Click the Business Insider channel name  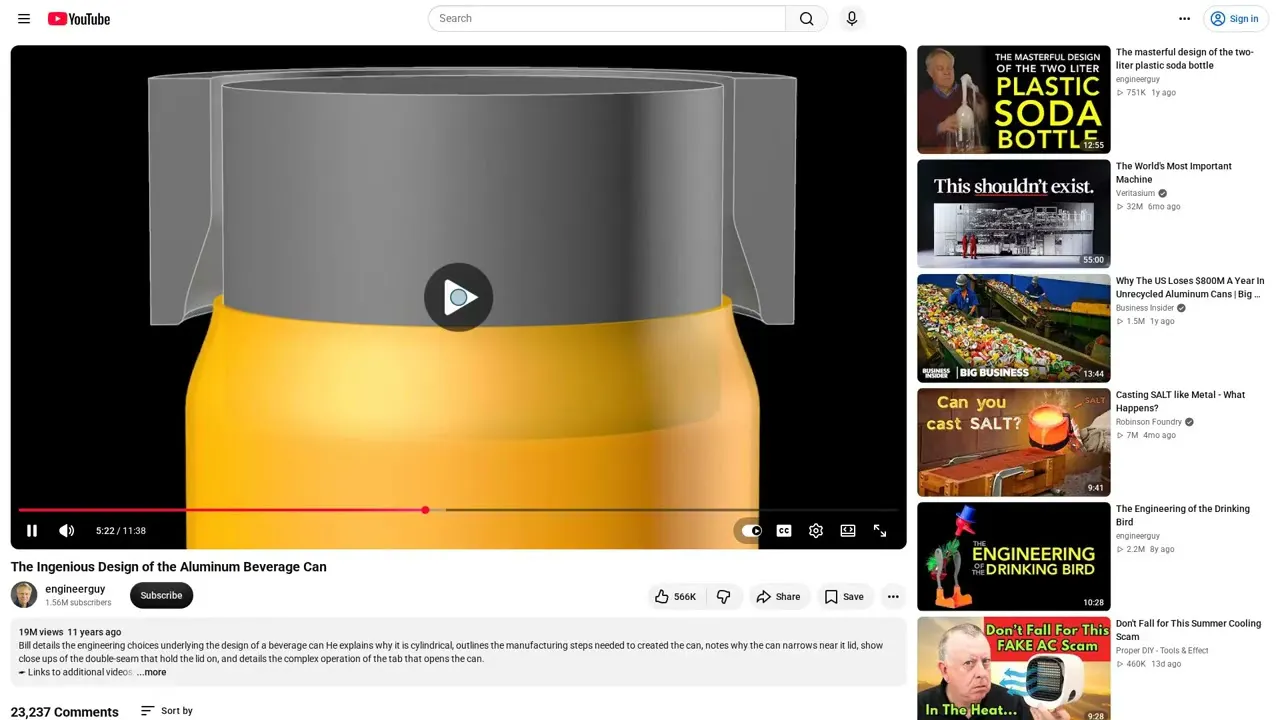coord(1145,308)
